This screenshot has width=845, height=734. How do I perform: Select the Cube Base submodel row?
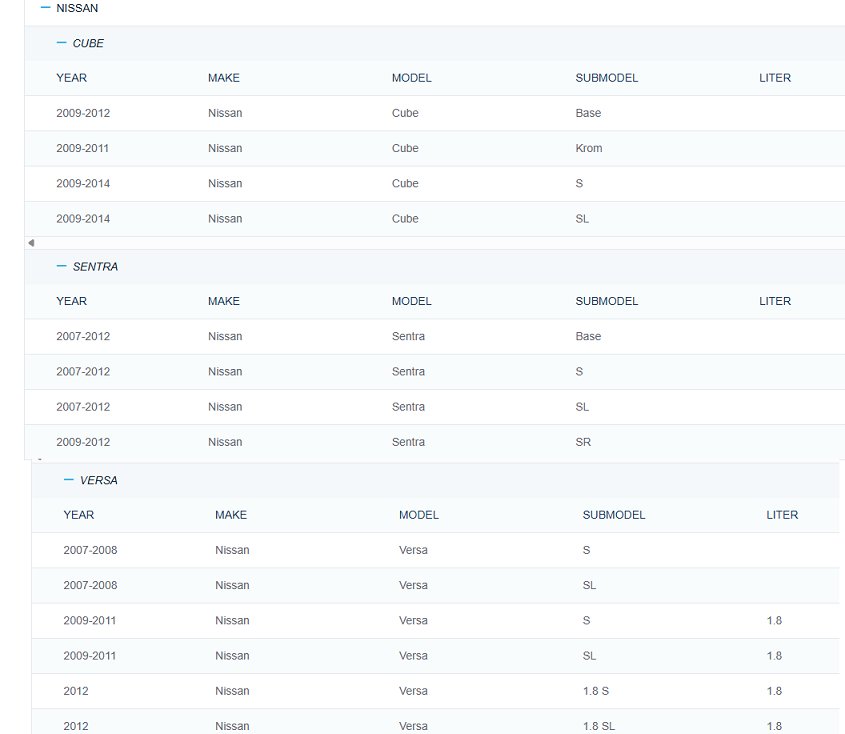tap(588, 113)
